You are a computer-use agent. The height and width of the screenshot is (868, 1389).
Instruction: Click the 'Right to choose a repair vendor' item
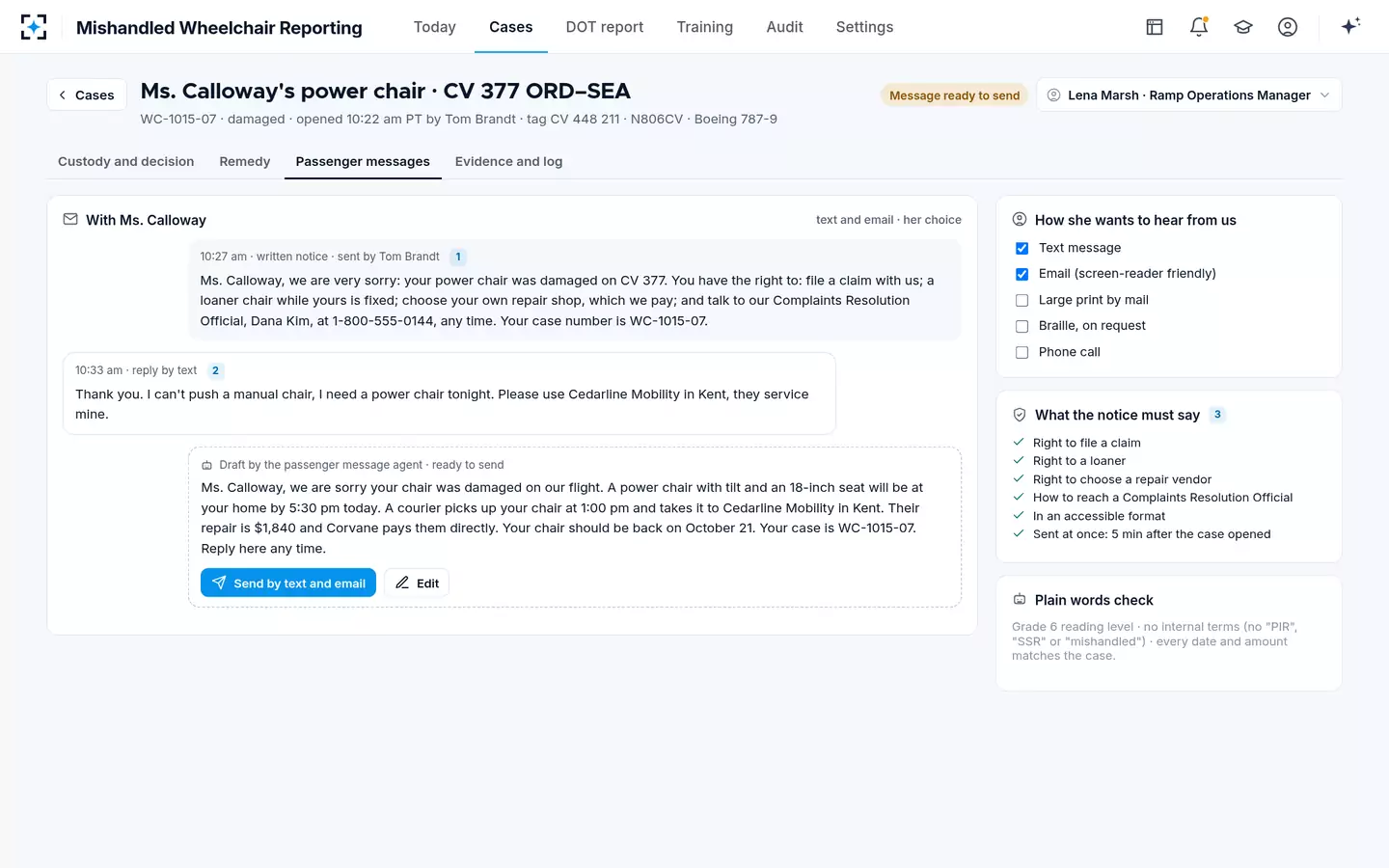tap(1122, 479)
